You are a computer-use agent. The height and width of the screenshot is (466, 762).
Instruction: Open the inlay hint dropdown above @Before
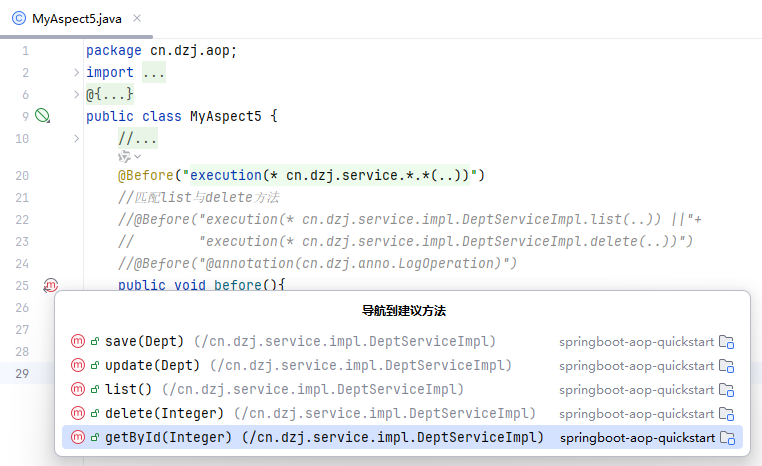click(129, 157)
